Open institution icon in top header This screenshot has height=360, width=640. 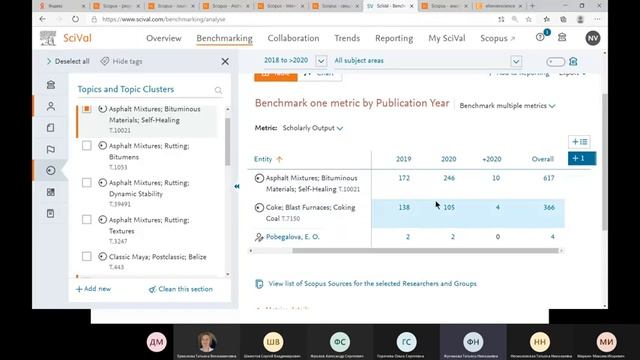pyautogui.click(x=562, y=38)
